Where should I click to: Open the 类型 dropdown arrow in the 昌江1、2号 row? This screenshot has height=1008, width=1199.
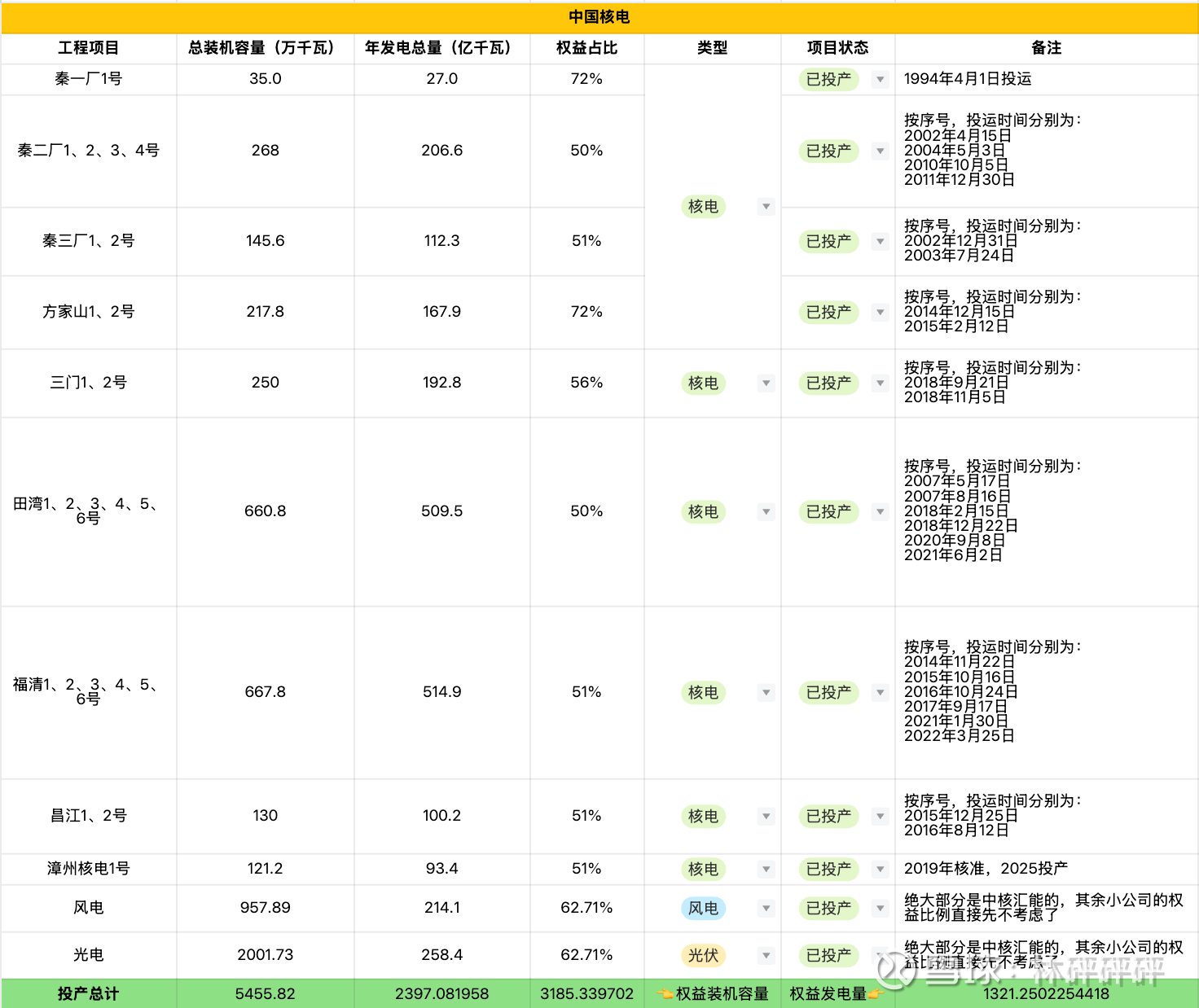click(x=766, y=816)
